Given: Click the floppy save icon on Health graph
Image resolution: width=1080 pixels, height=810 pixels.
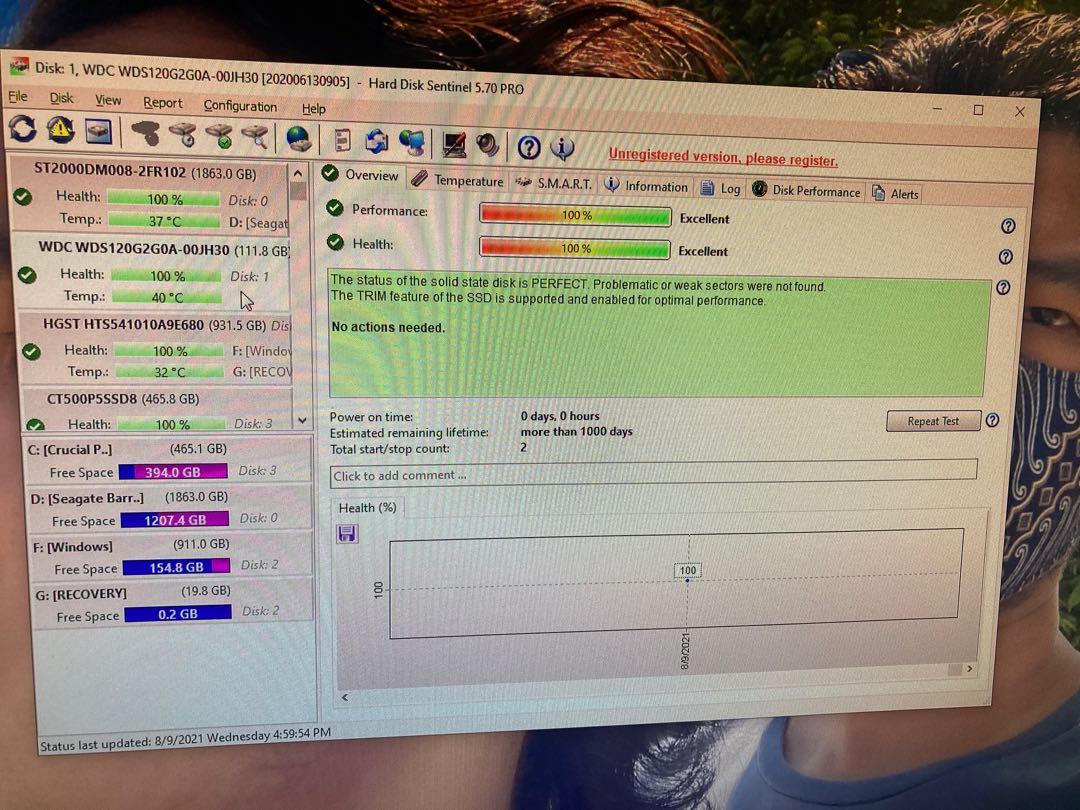Looking at the screenshot, I should (x=347, y=534).
